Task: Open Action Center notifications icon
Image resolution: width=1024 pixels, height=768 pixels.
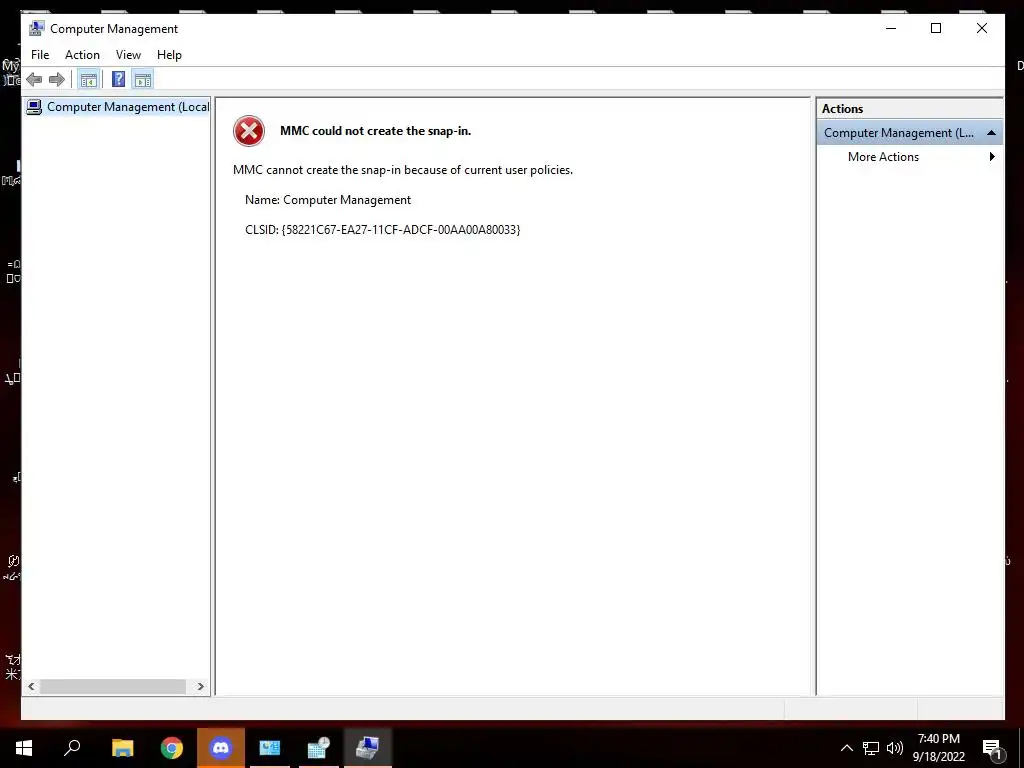Action: tap(993, 748)
